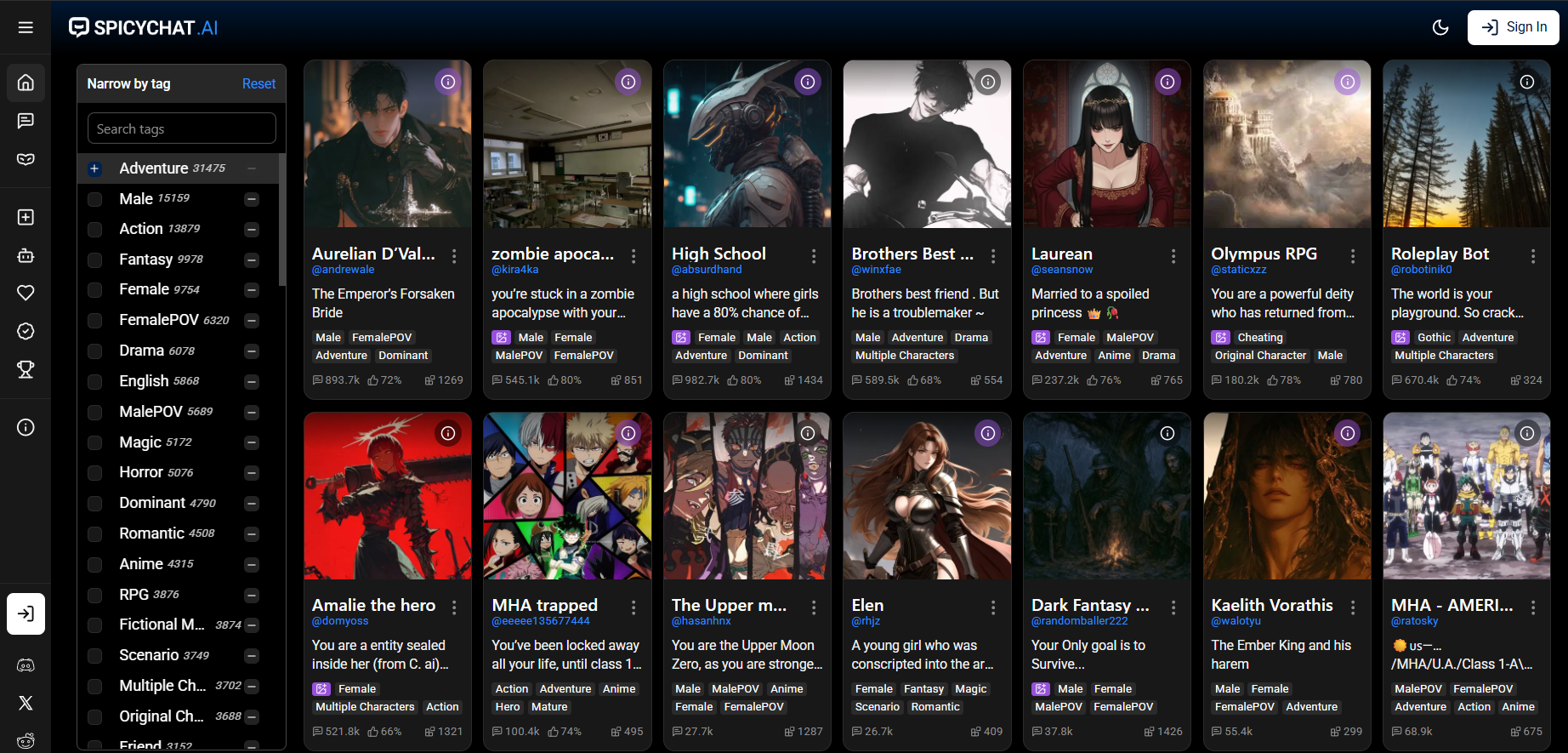Open options menu for Brothers Best
This screenshot has width=1568, height=753.
pyautogui.click(x=993, y=256)
